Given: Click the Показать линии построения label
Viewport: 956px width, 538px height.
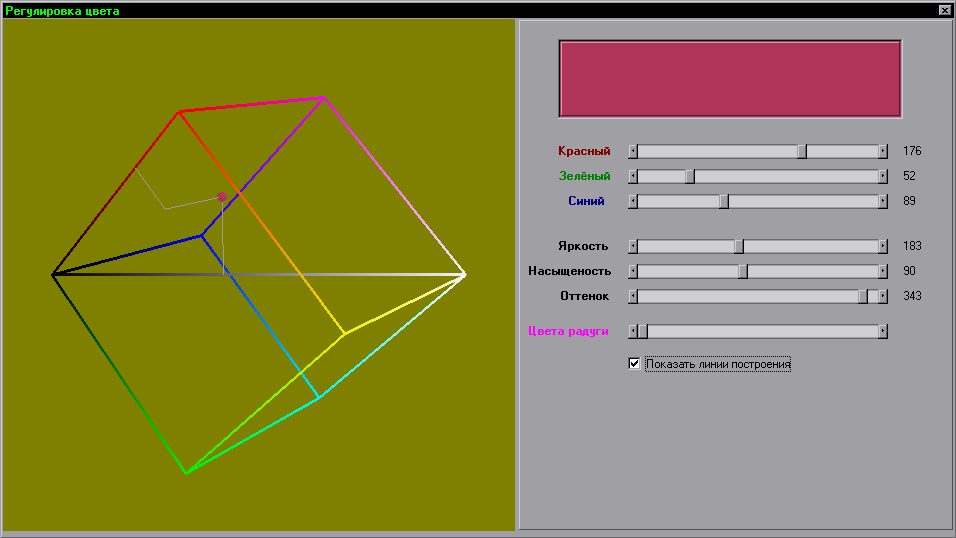Looking at the screenshot, I should 718,364.
